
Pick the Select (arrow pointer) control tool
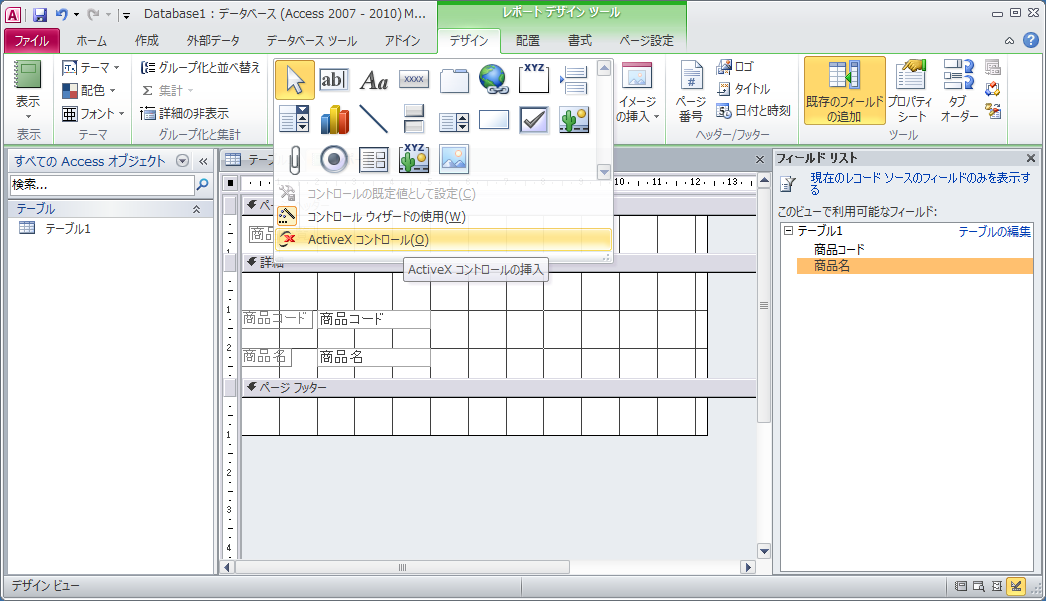(294, 80)
